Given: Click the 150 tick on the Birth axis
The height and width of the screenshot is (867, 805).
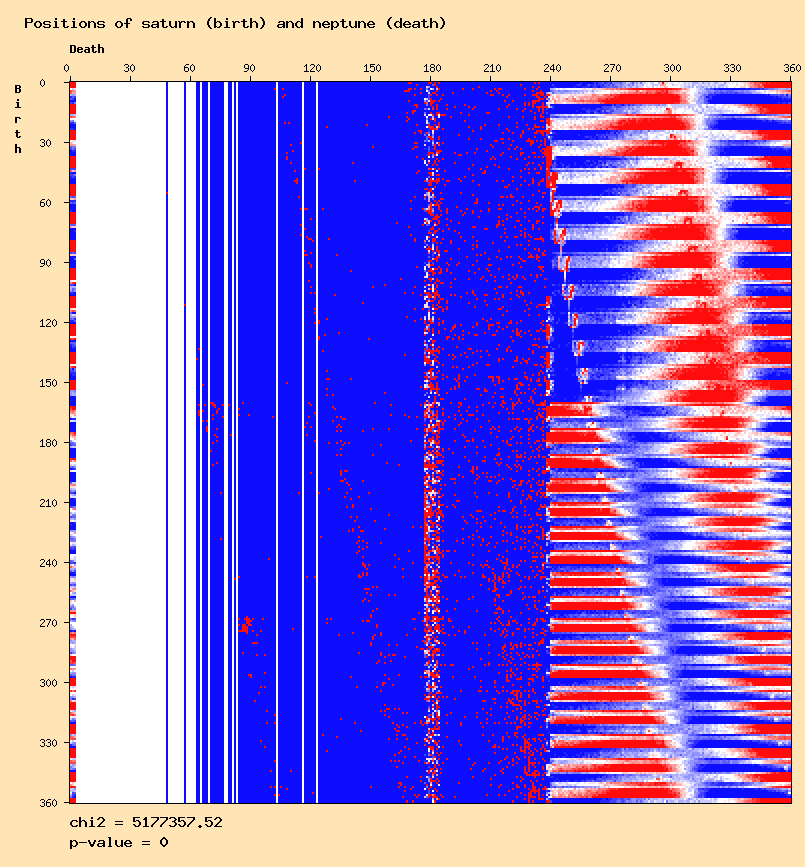Looking at the screenshot, I should [48, 383].
